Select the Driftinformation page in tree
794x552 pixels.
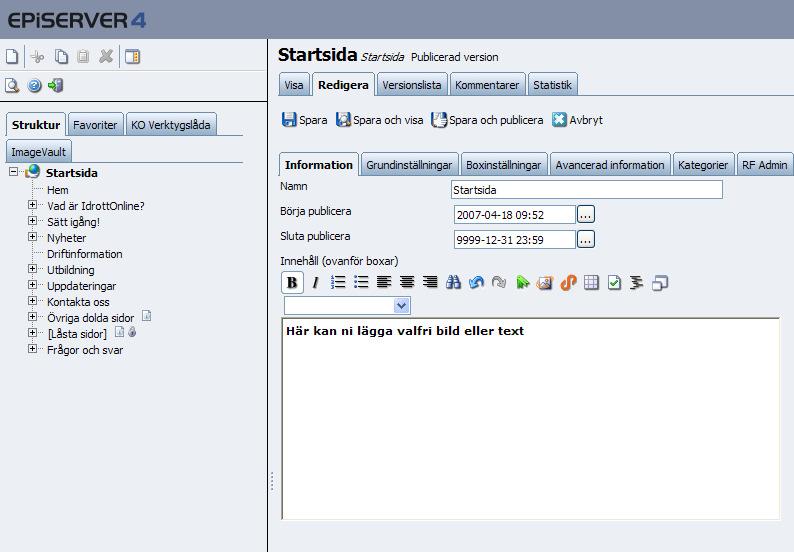click(85, 254)
